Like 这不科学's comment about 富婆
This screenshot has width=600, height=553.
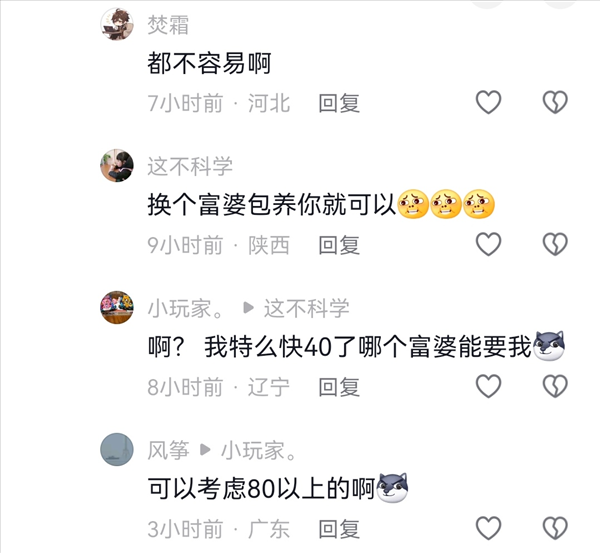[488, 244]
